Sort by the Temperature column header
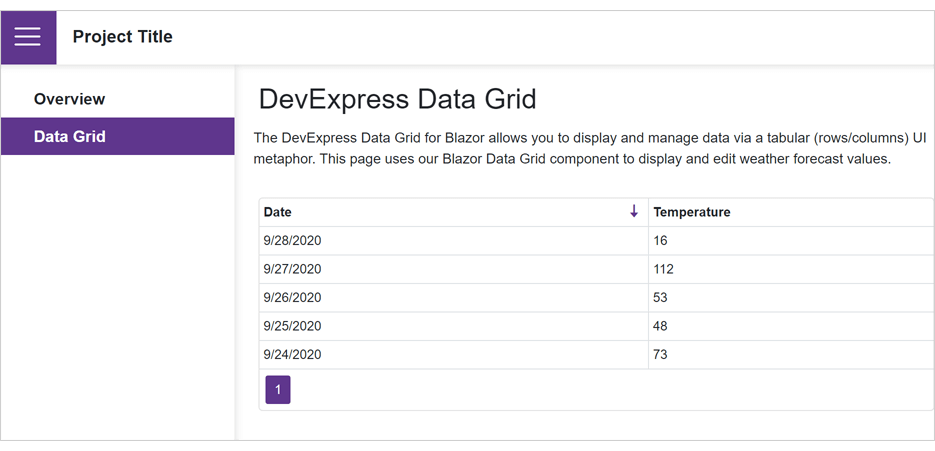This screenshot has height=451, width=935. [691, 212]
